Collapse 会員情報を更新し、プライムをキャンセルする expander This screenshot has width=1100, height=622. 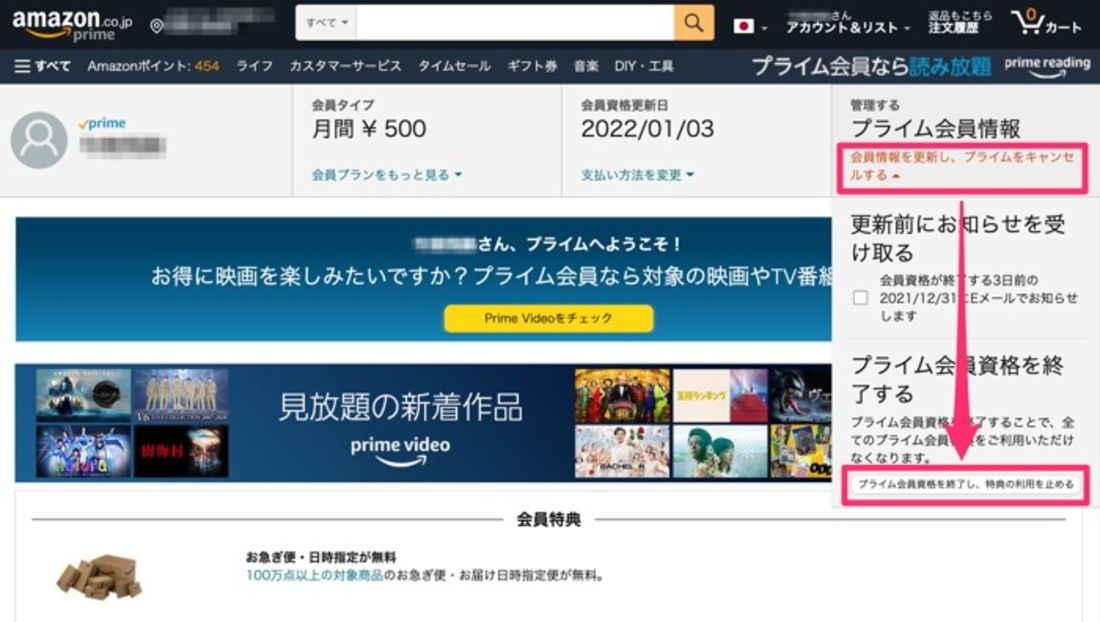(x=961, y=166)
